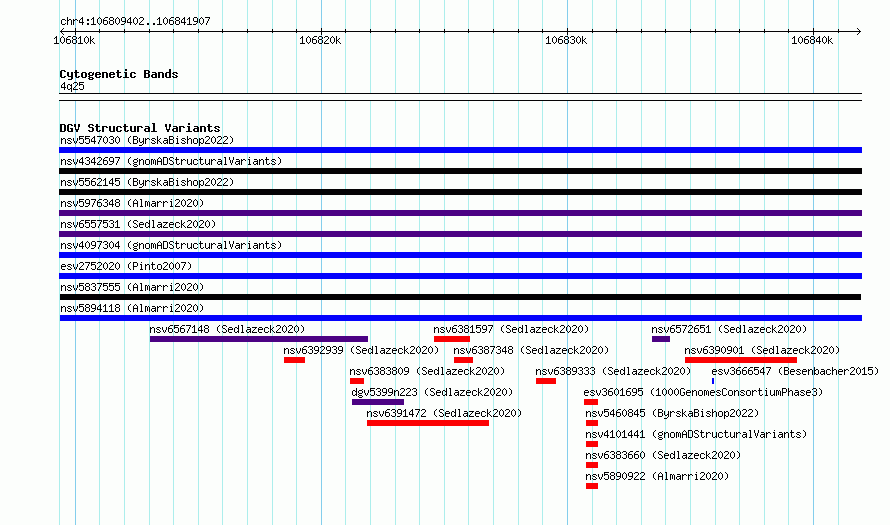Select the purple bar beneath nsv6557531
890x525 pixels.
coord(461,234)
